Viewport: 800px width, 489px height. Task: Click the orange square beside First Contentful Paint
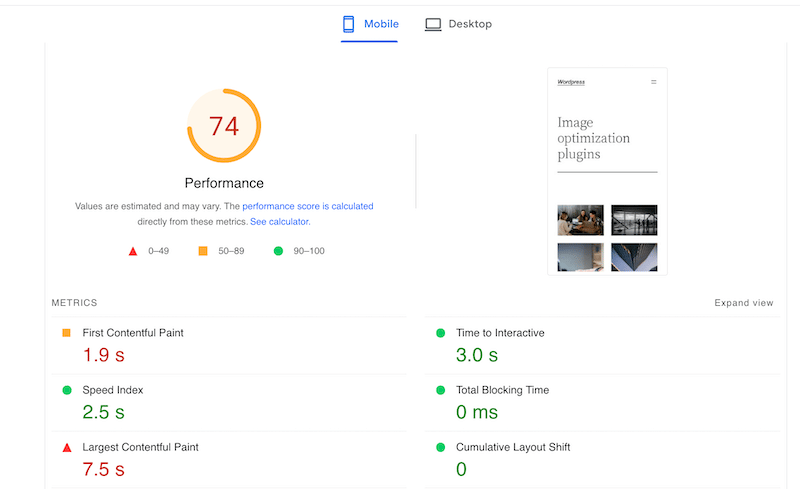click(x=66, y=333)
